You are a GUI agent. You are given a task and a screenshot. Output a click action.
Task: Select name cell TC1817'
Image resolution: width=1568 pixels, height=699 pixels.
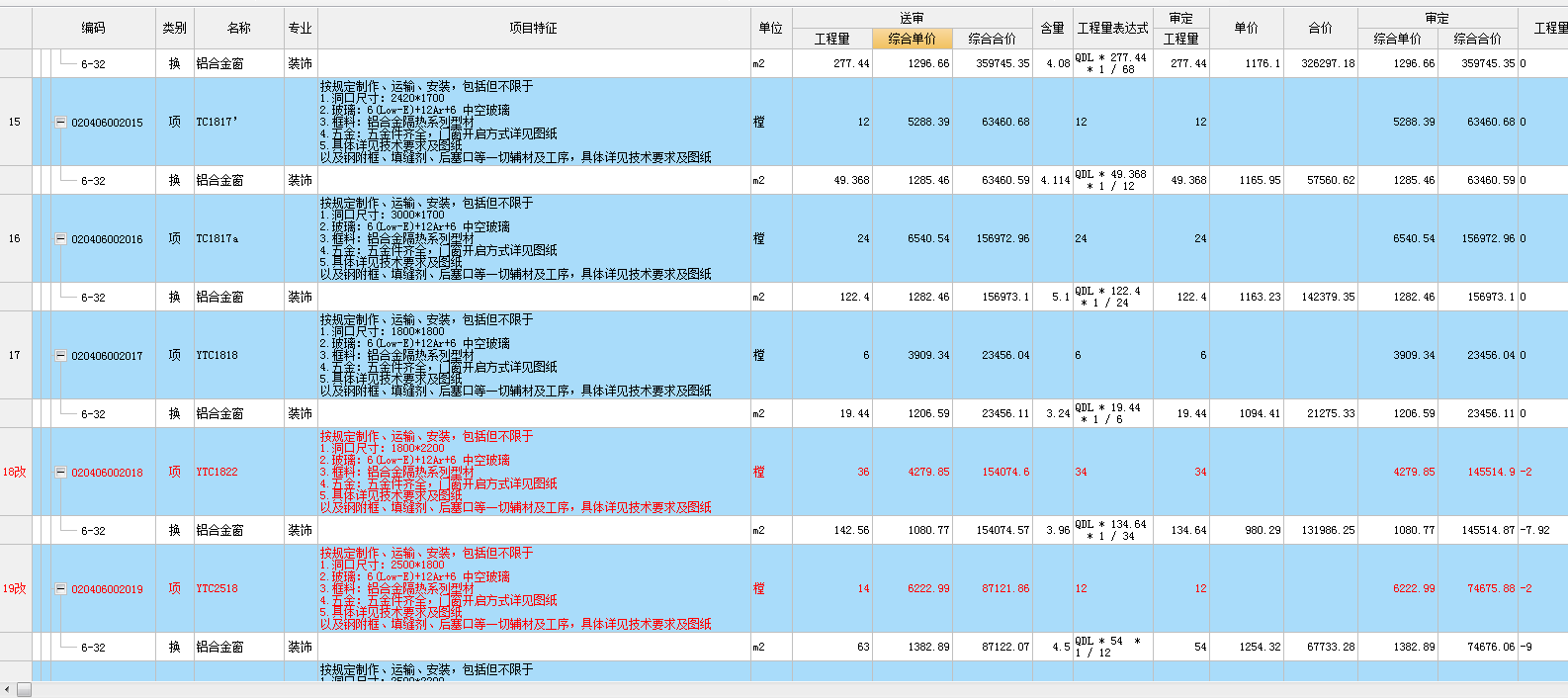(239, 123)
